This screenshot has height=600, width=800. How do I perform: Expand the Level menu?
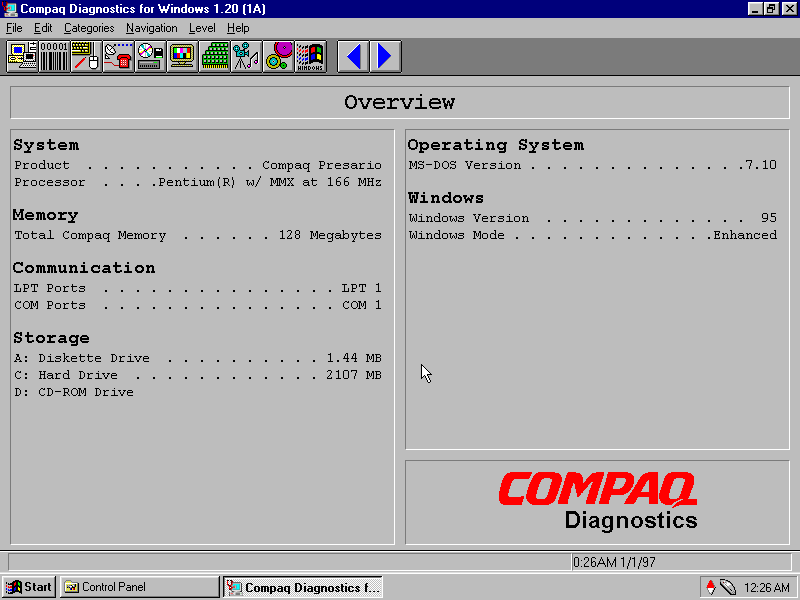point(202,28)
